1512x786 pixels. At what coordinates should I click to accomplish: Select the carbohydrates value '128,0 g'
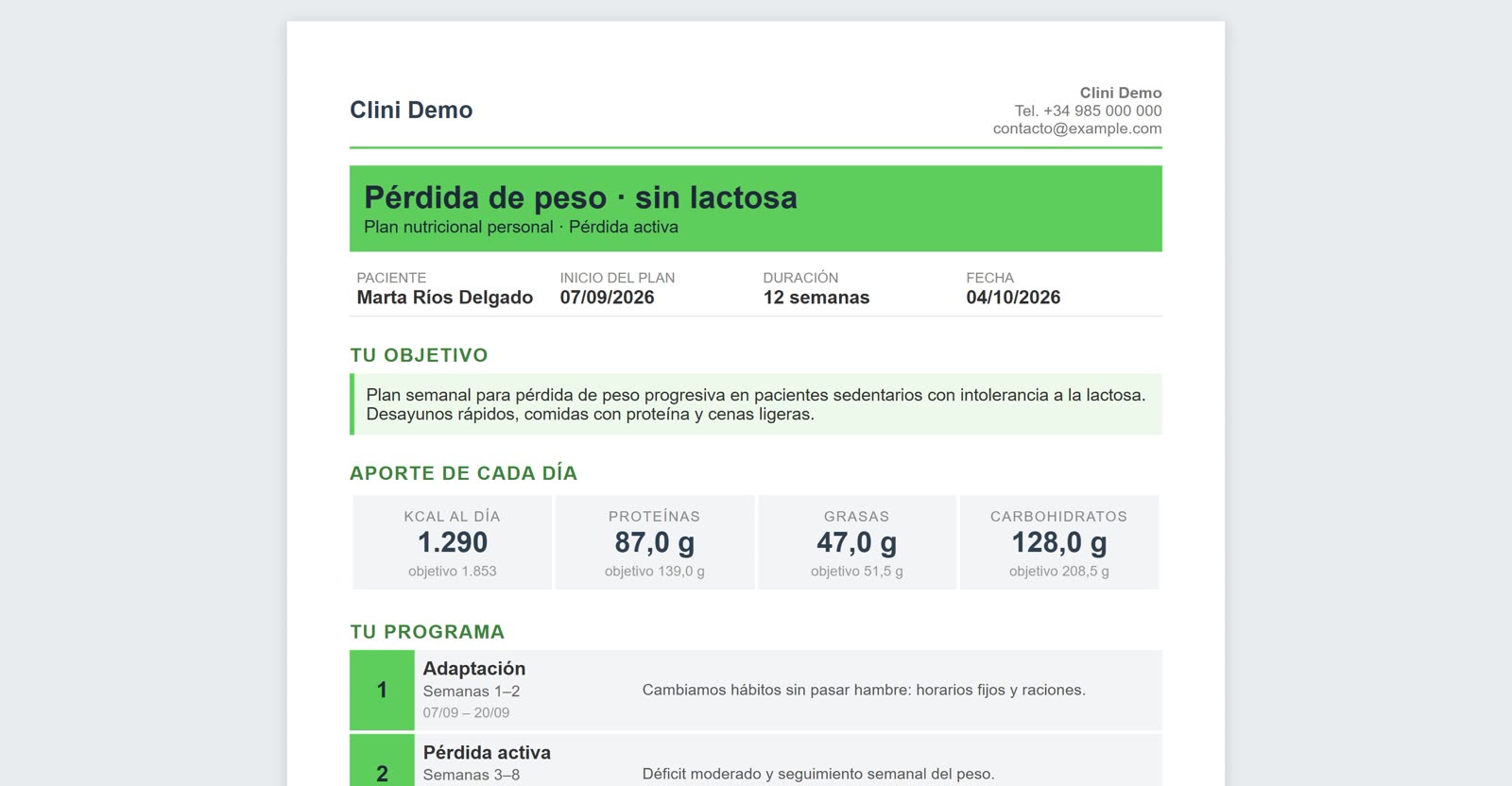tap(1059, 542)
